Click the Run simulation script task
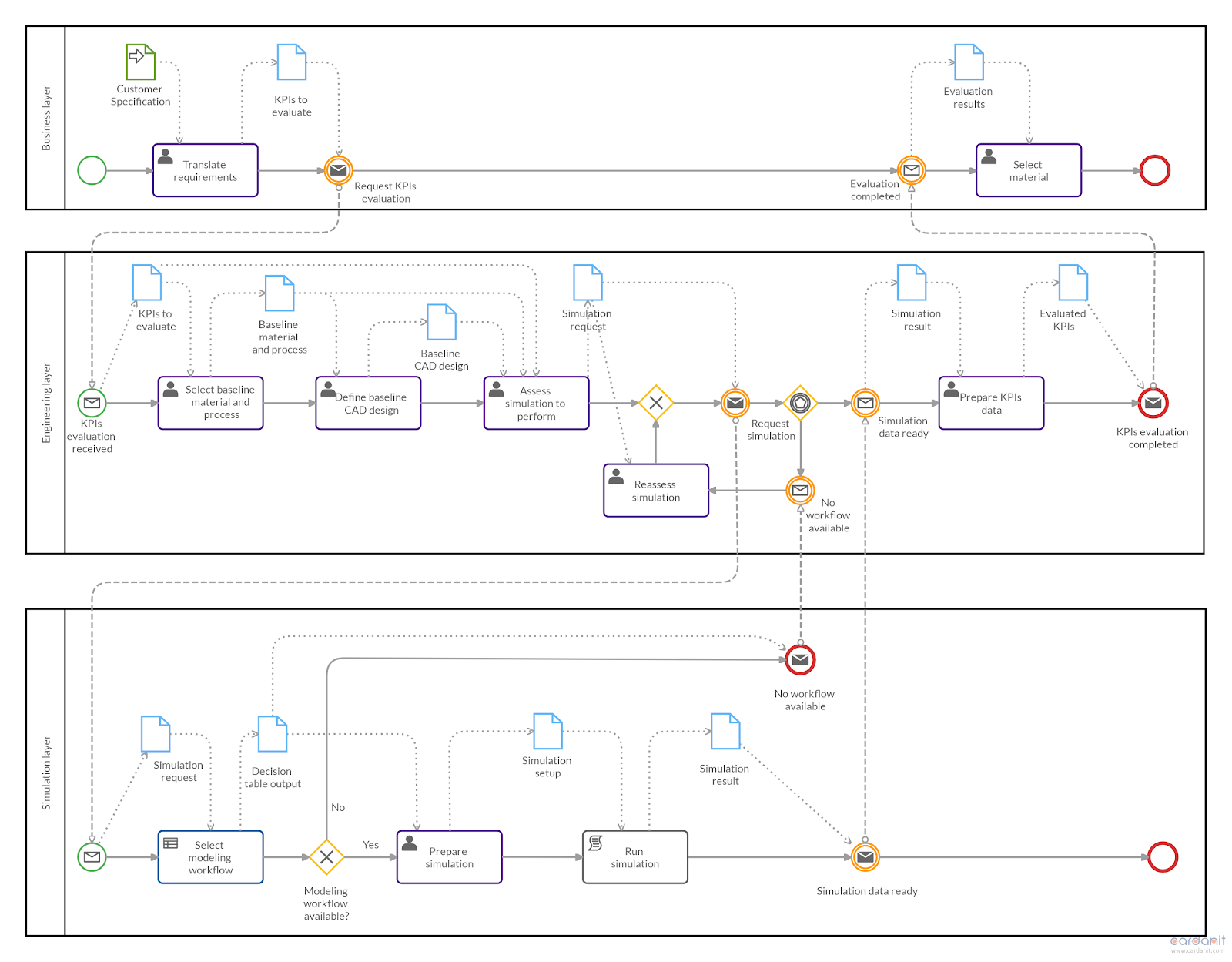Screen dimensions: 1232x962 635,857
